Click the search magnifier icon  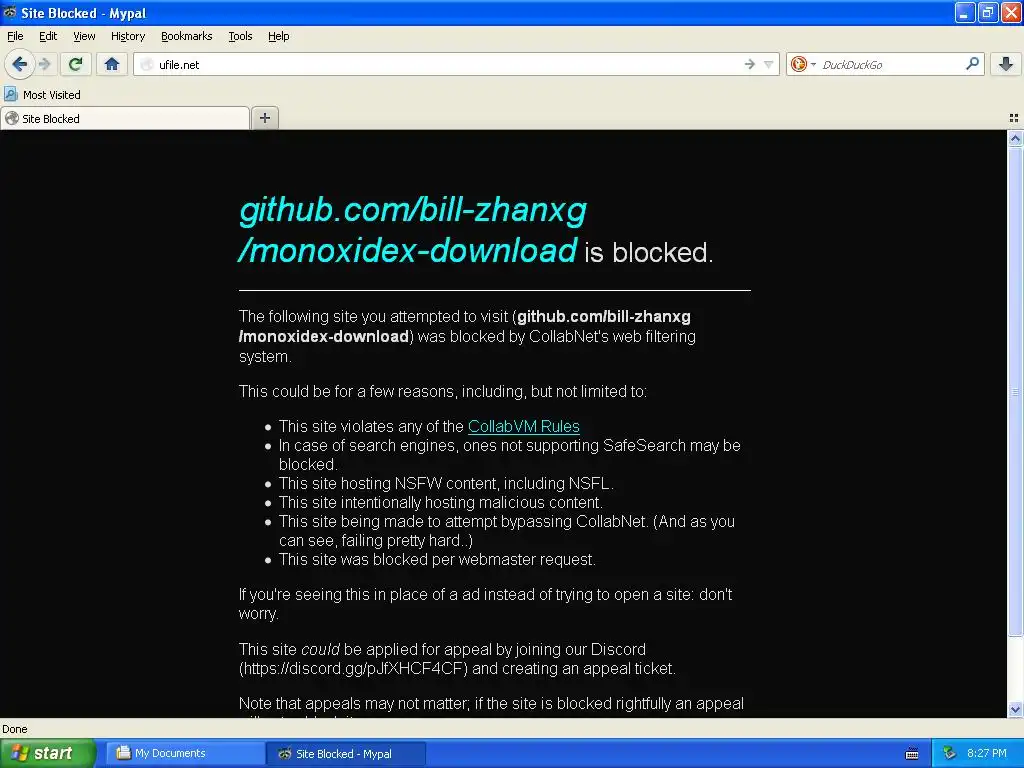tap(972, 64)
